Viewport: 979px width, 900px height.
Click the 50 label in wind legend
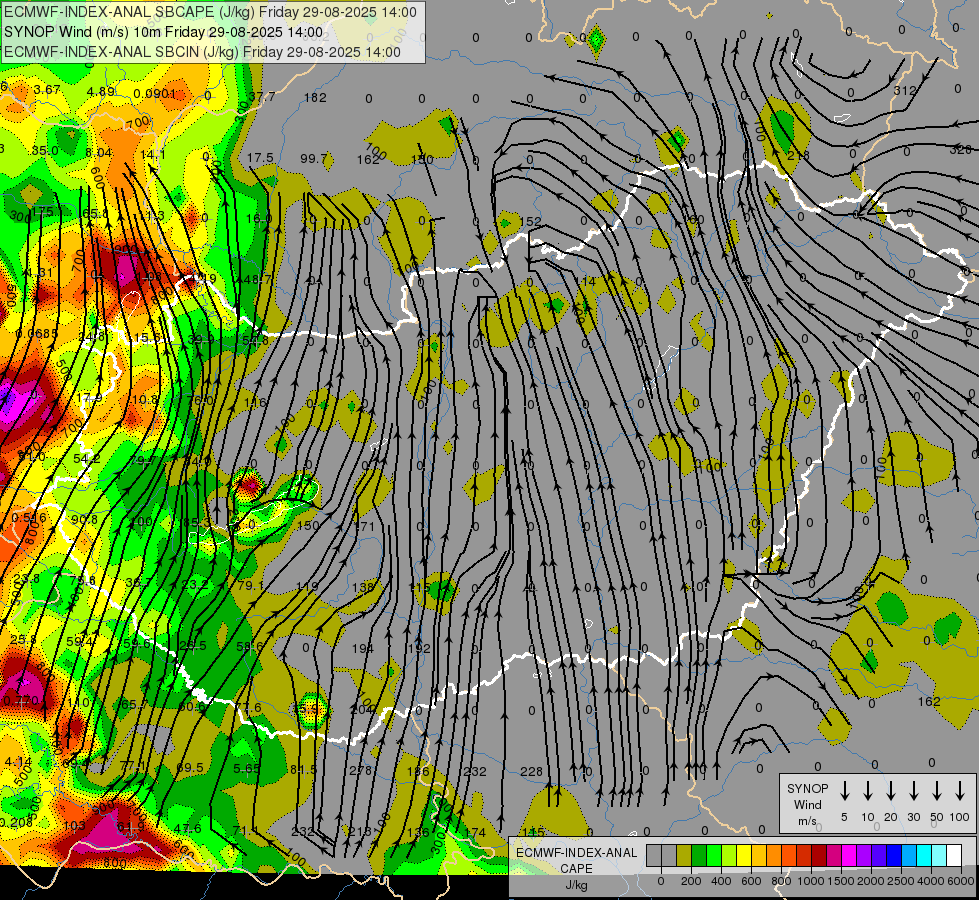coord(937,817)
